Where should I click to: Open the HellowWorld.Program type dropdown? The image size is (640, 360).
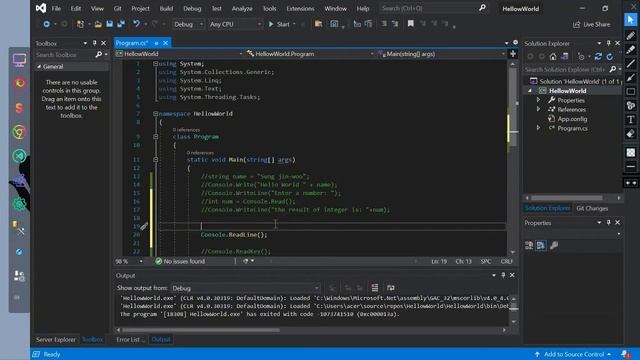[310, 54]
